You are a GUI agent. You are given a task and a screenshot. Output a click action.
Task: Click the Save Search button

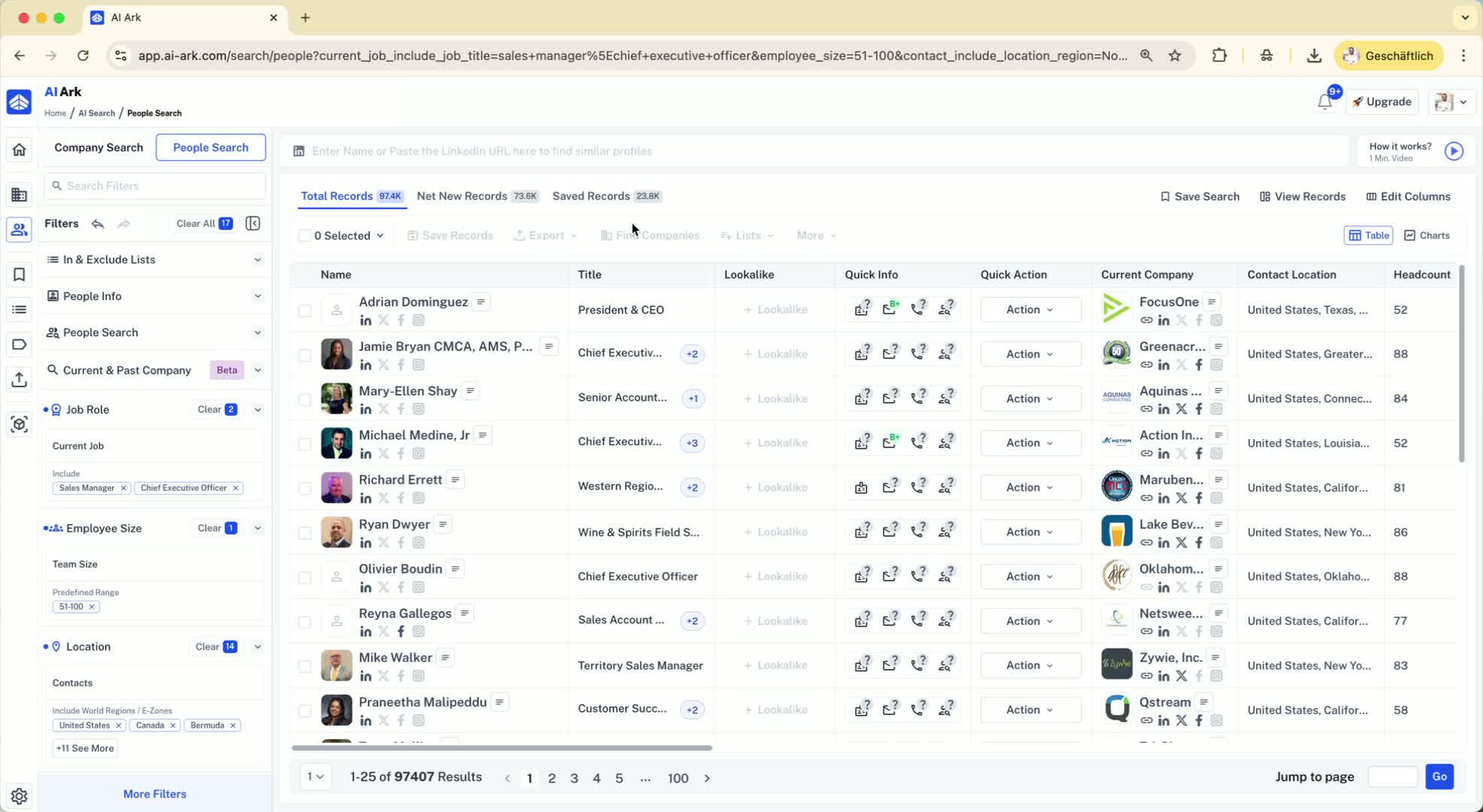[1199, 196]
